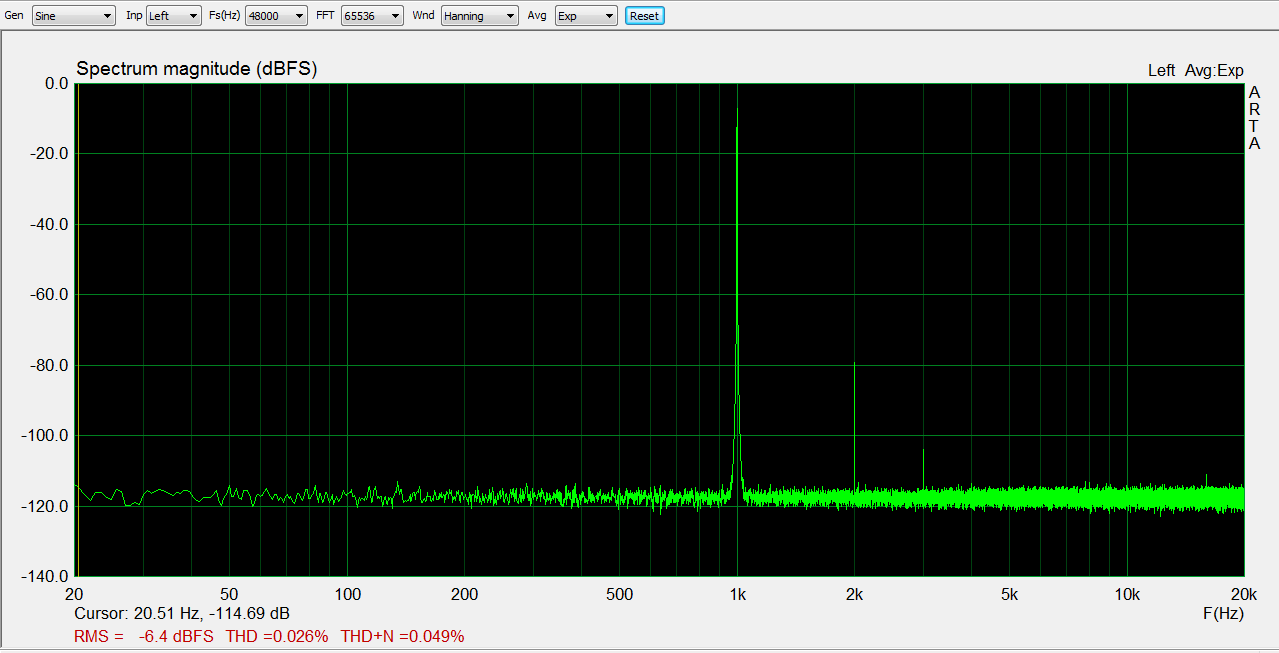Click the -80.0 y-axis label

pyautogui.click(x=50, y=366)
